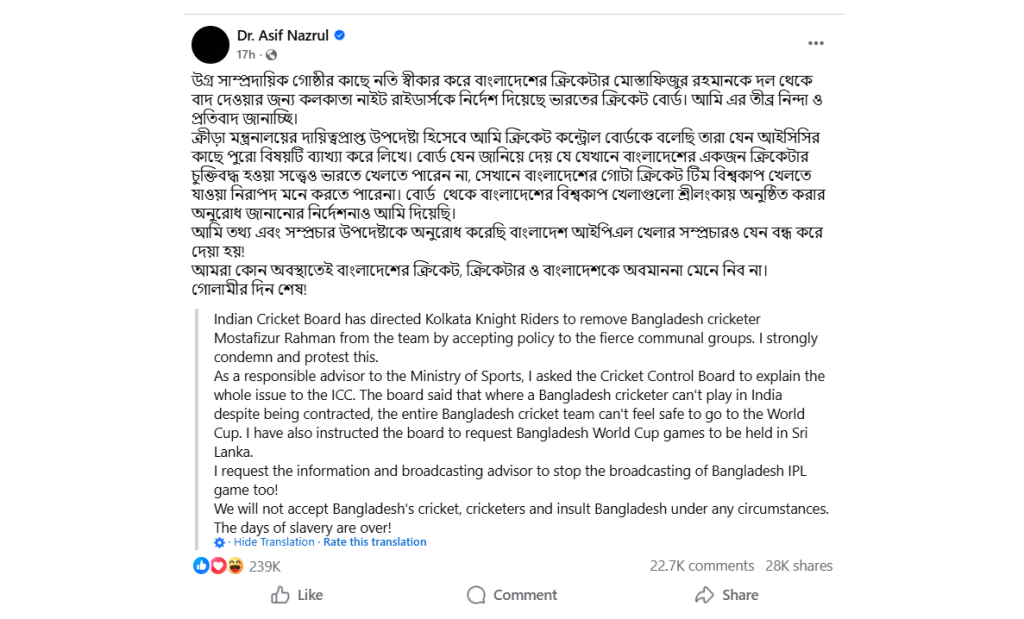1024x619 pixels.
Task: Open the three-dot post options menu
Action: pyautogui.click(x=816, y=43)
